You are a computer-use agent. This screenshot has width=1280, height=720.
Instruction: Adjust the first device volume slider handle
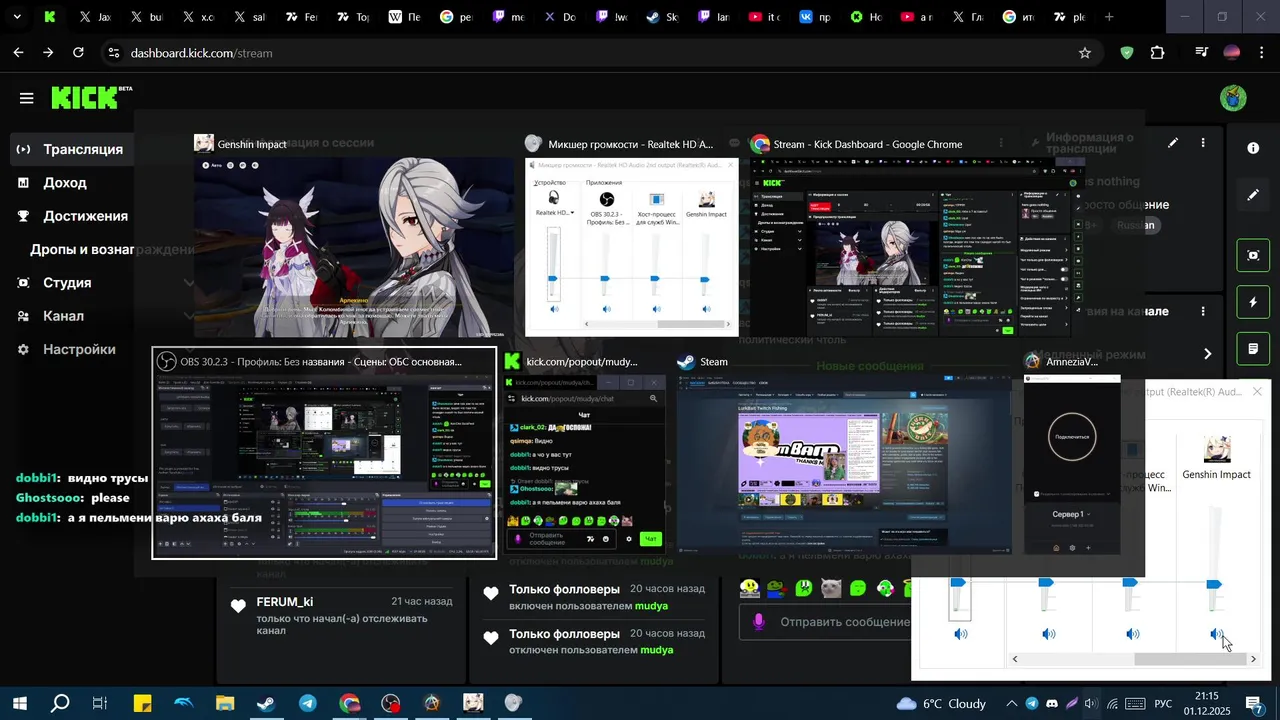(959, 582)
